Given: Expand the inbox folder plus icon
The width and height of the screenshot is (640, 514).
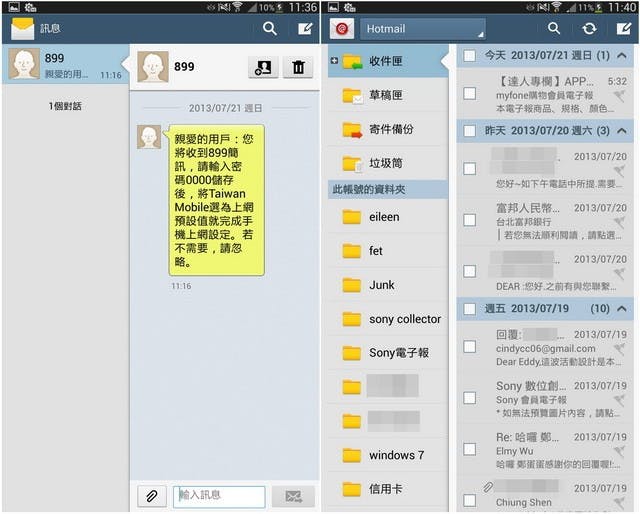Looking at the screenshot, I should click(x=334, y=60).
